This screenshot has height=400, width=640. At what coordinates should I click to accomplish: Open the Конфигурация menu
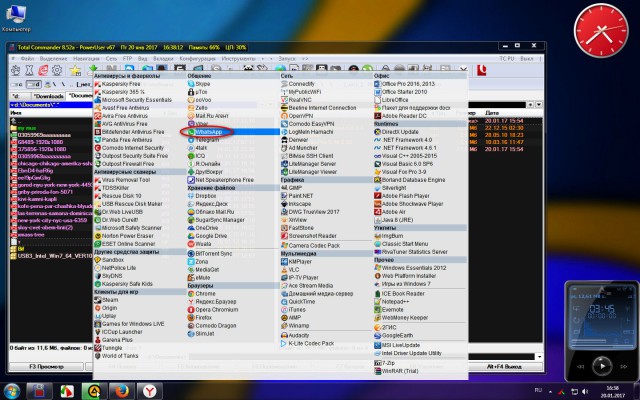tap(197, 59)
